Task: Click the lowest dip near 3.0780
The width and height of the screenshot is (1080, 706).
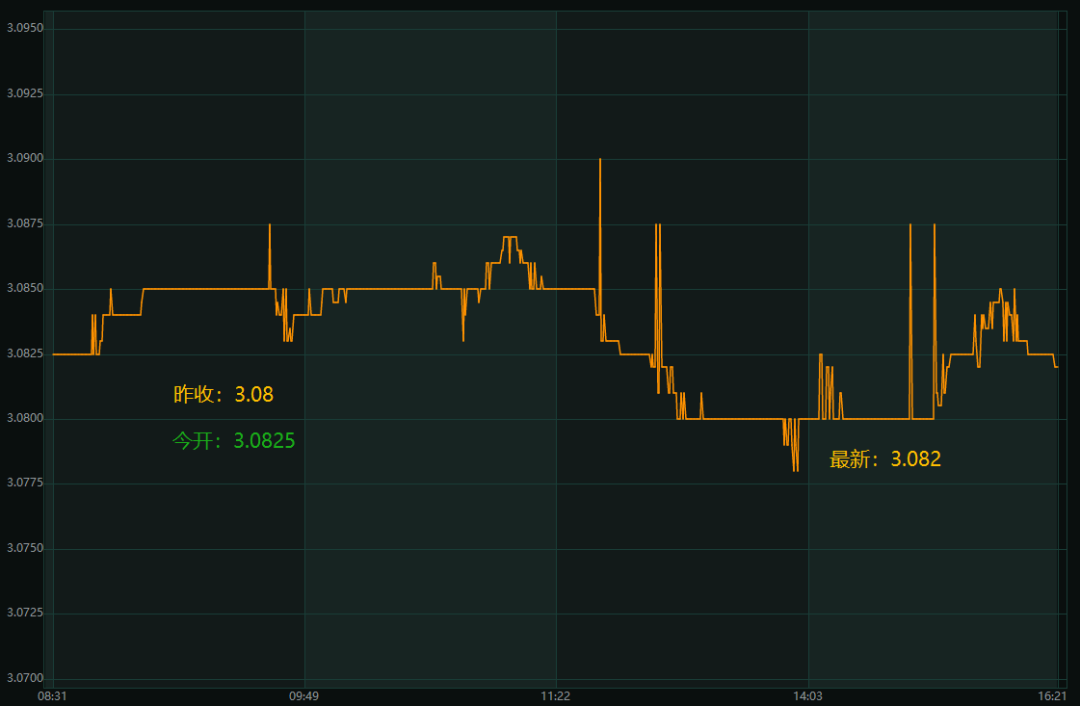Action: [x=796, y=470]
